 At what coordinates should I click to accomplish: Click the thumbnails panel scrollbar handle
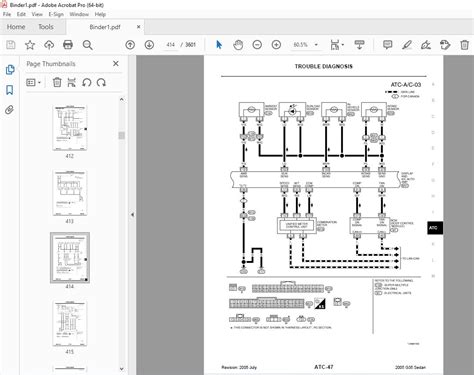click(122, 135)
